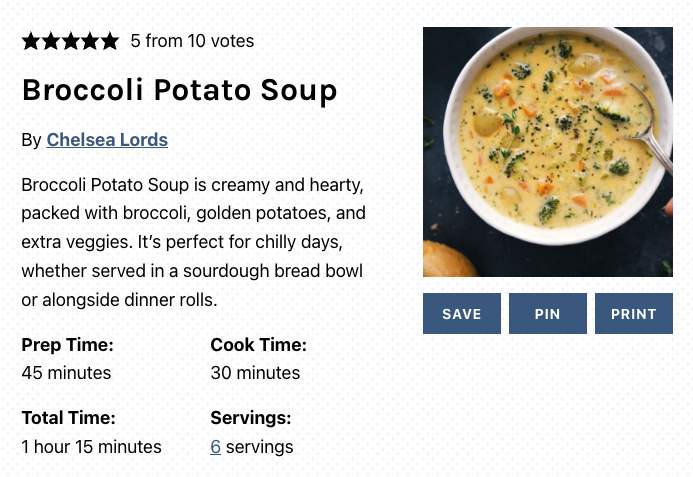Click the 6 servings number link

coord(215,447)
